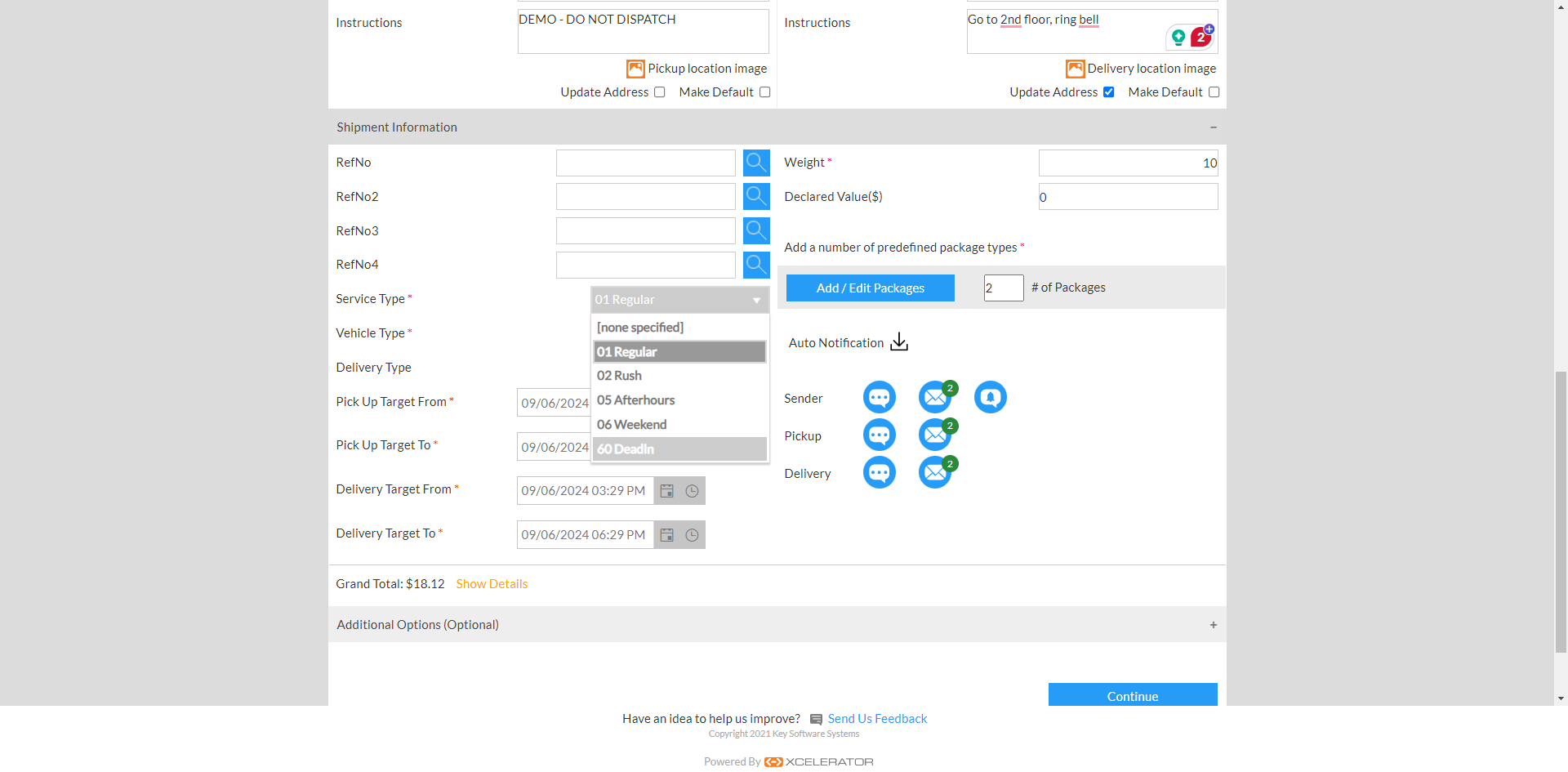Screen dimensions: 1568x772
Task: Toggle Sender email notification icon
Action: point(935,398)
